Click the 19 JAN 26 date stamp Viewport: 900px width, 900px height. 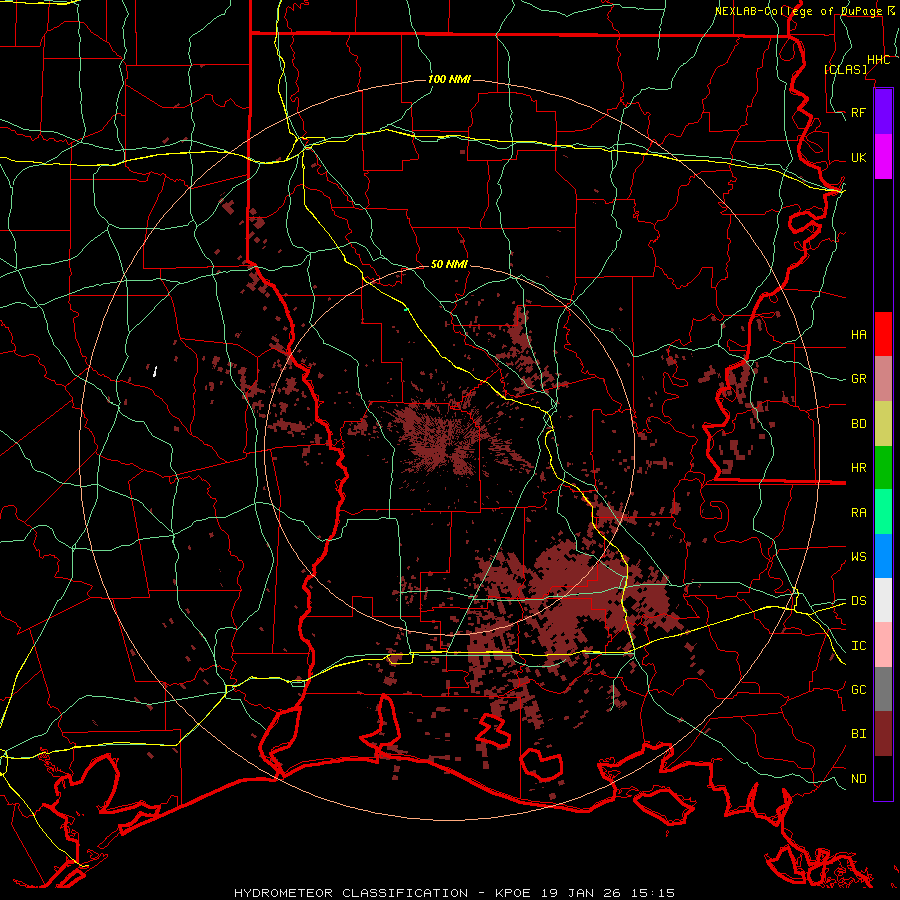coord(583,893)
